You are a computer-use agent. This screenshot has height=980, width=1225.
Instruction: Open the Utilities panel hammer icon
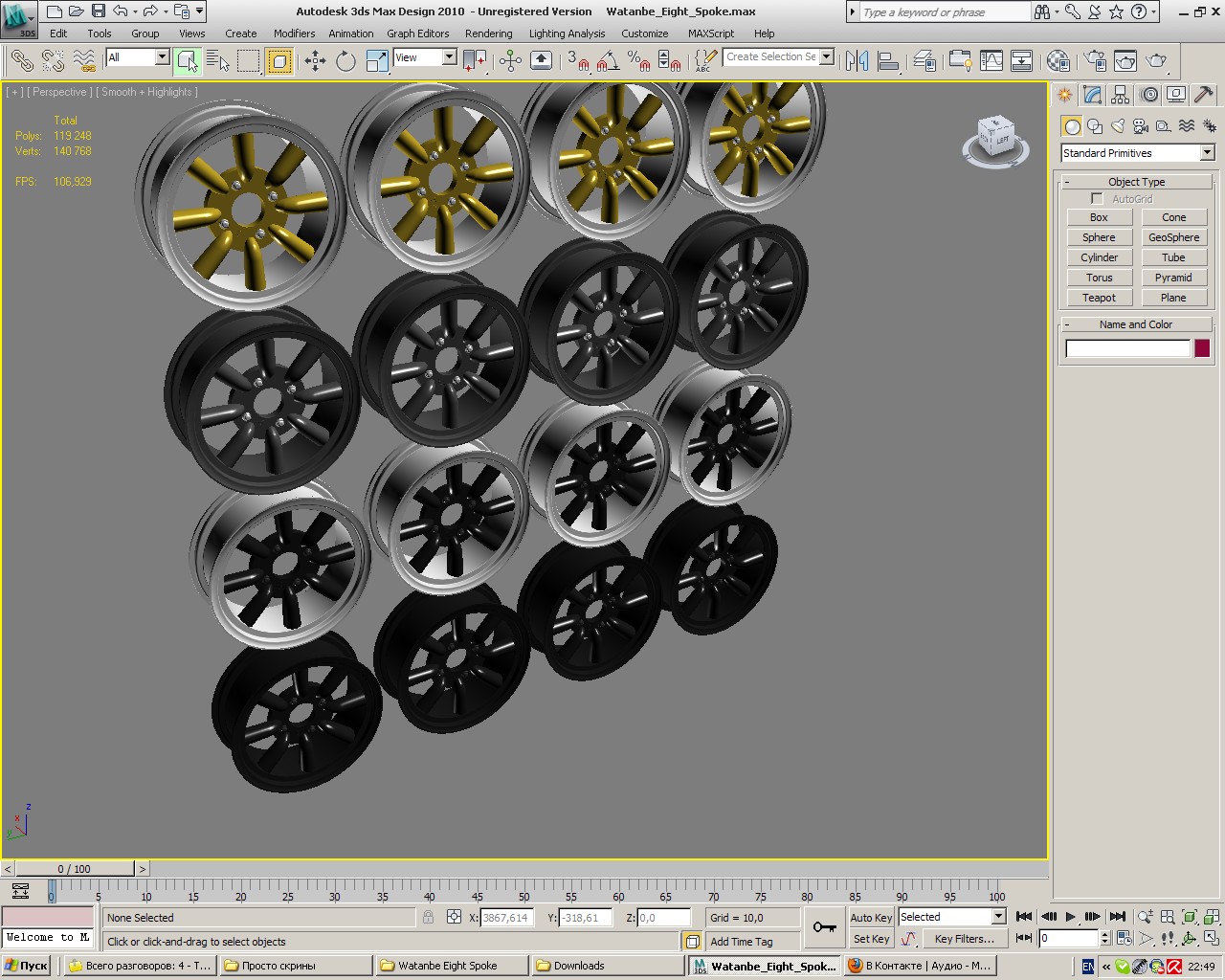pyautogui.click(x=1204, y=95)
